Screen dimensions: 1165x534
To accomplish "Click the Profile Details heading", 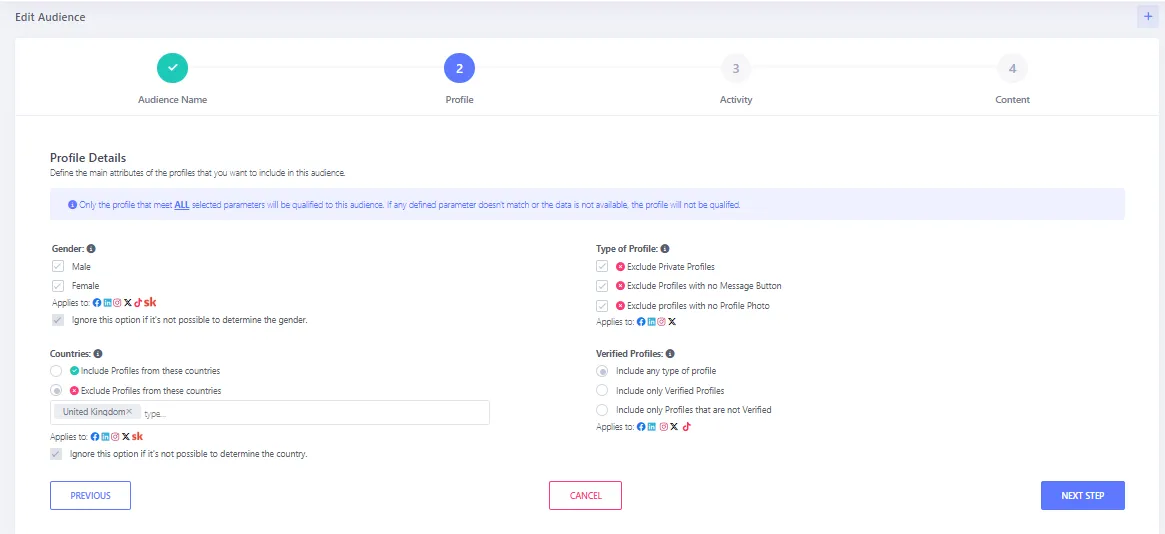I will tap(88, 157).
